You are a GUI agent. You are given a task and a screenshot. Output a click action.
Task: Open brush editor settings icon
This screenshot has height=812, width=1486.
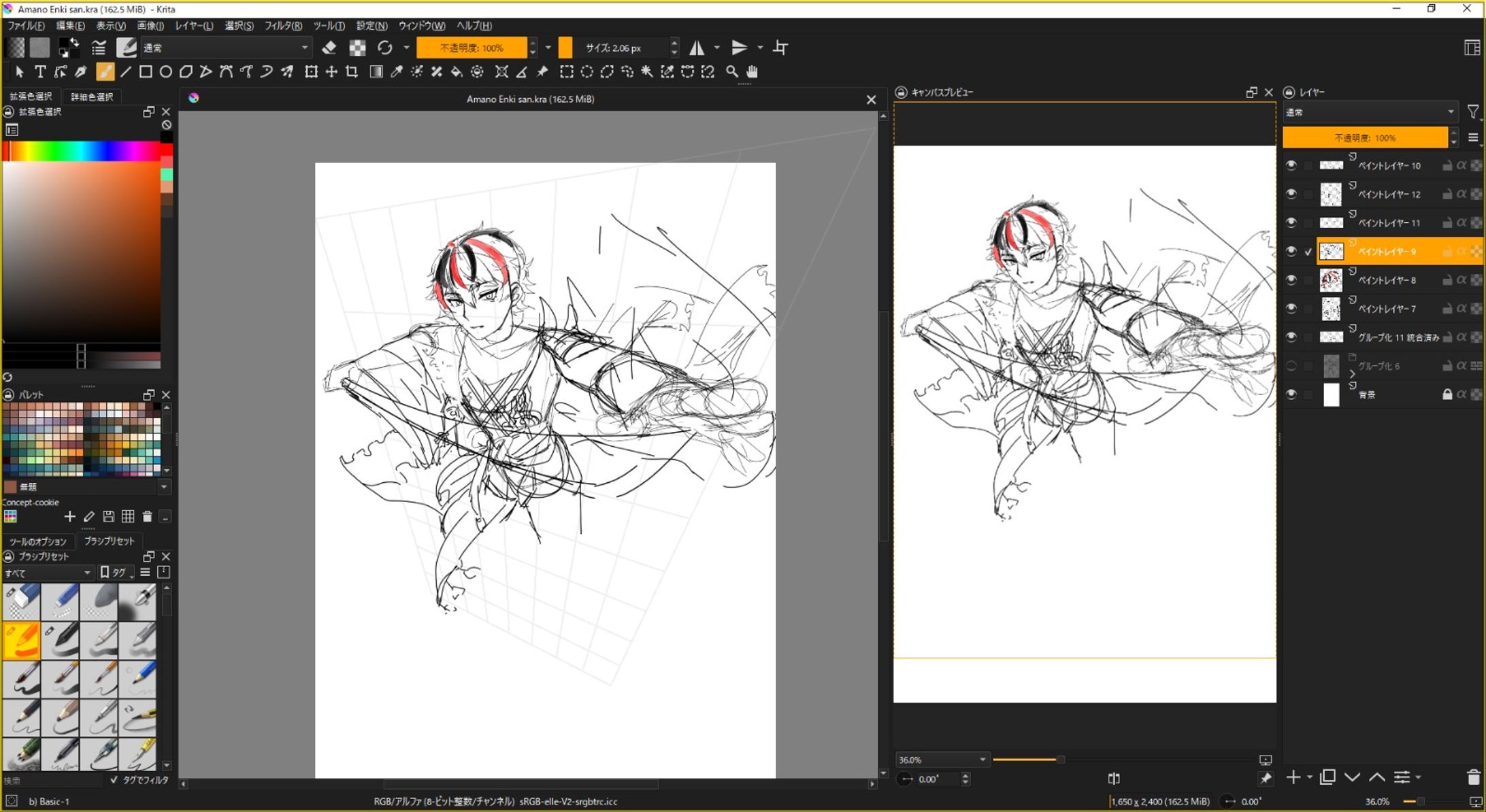99,48
